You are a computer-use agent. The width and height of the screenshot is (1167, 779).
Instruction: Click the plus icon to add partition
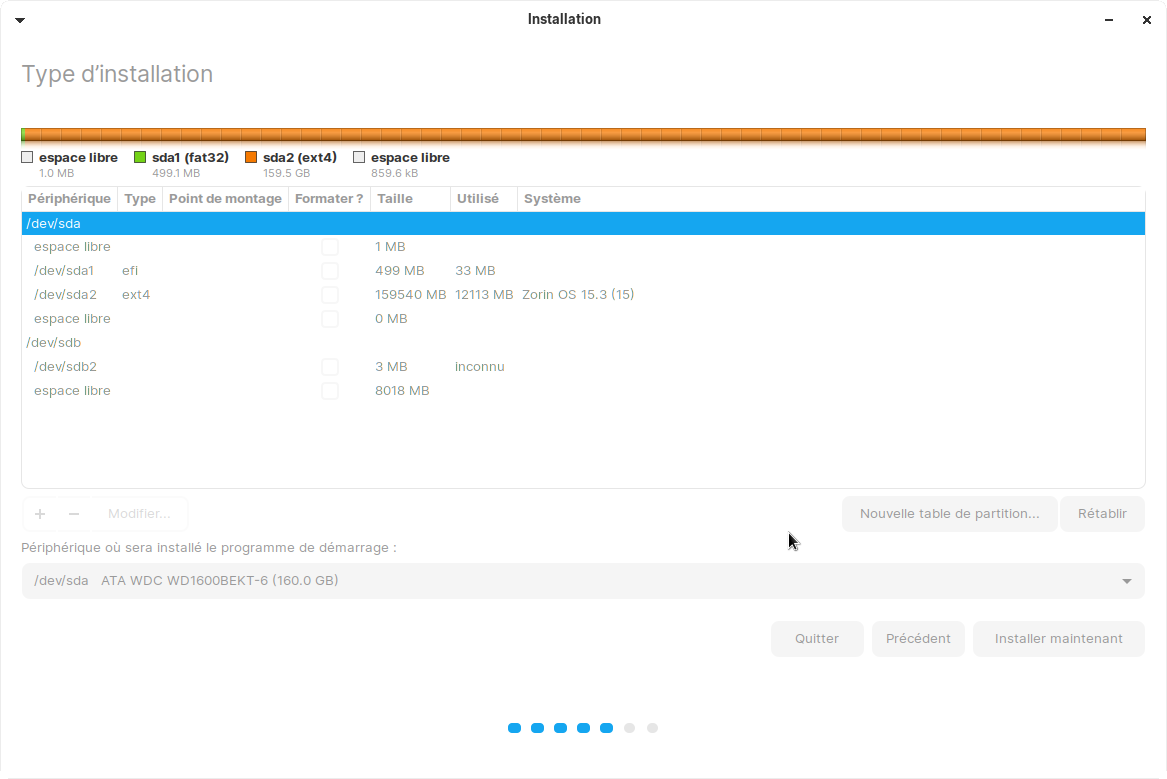pyautogui.click(x=40, y=514)
